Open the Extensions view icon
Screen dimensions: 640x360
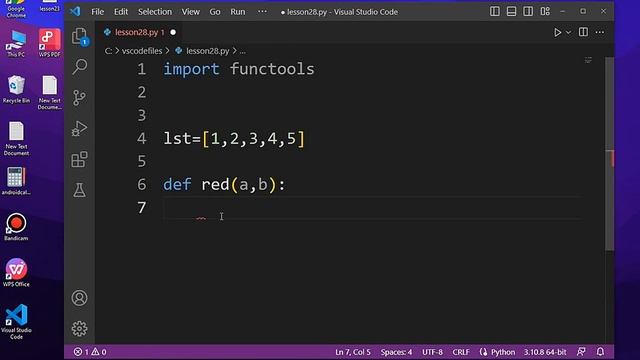coord(80,159)
